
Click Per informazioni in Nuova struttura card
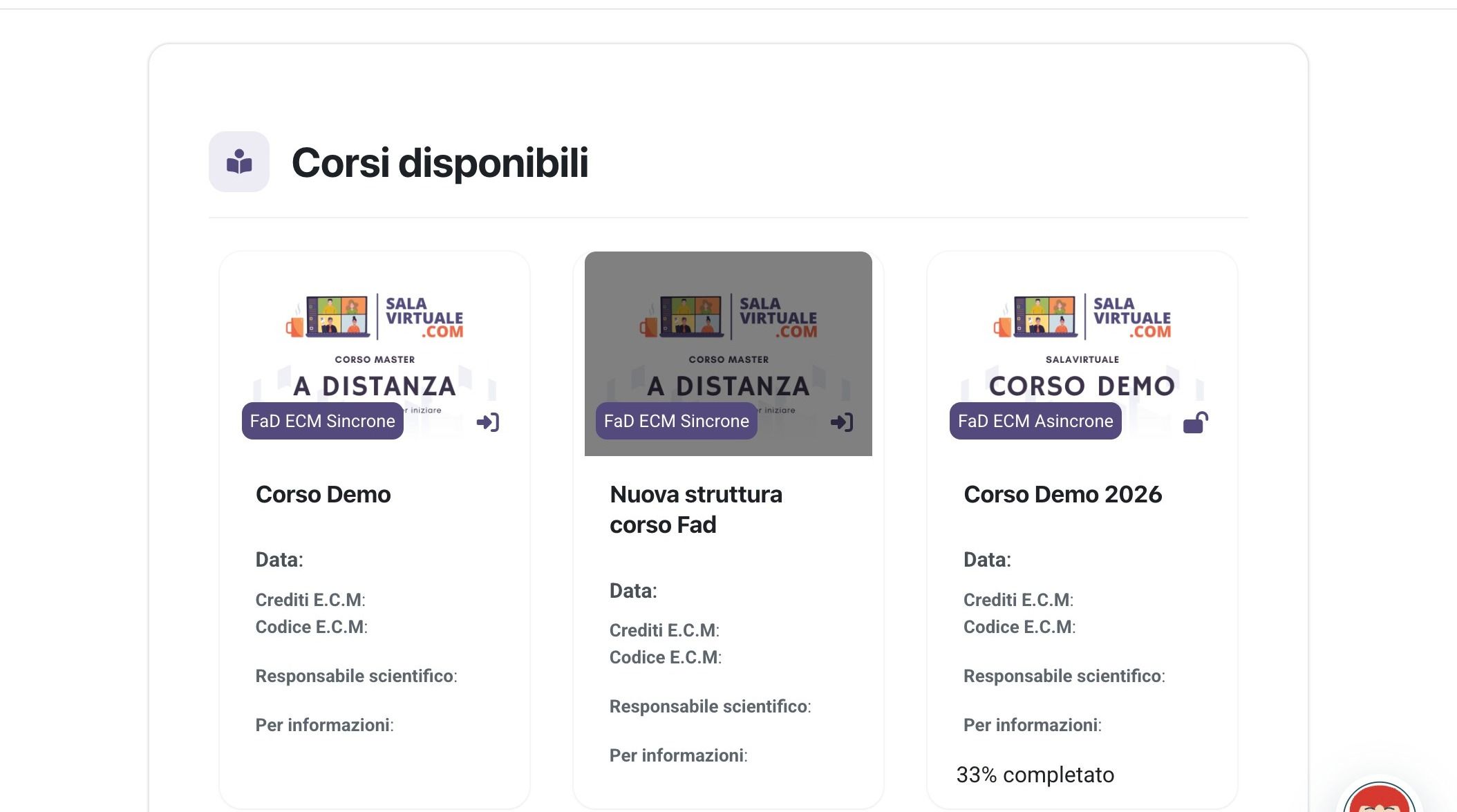tap(679, 755)
